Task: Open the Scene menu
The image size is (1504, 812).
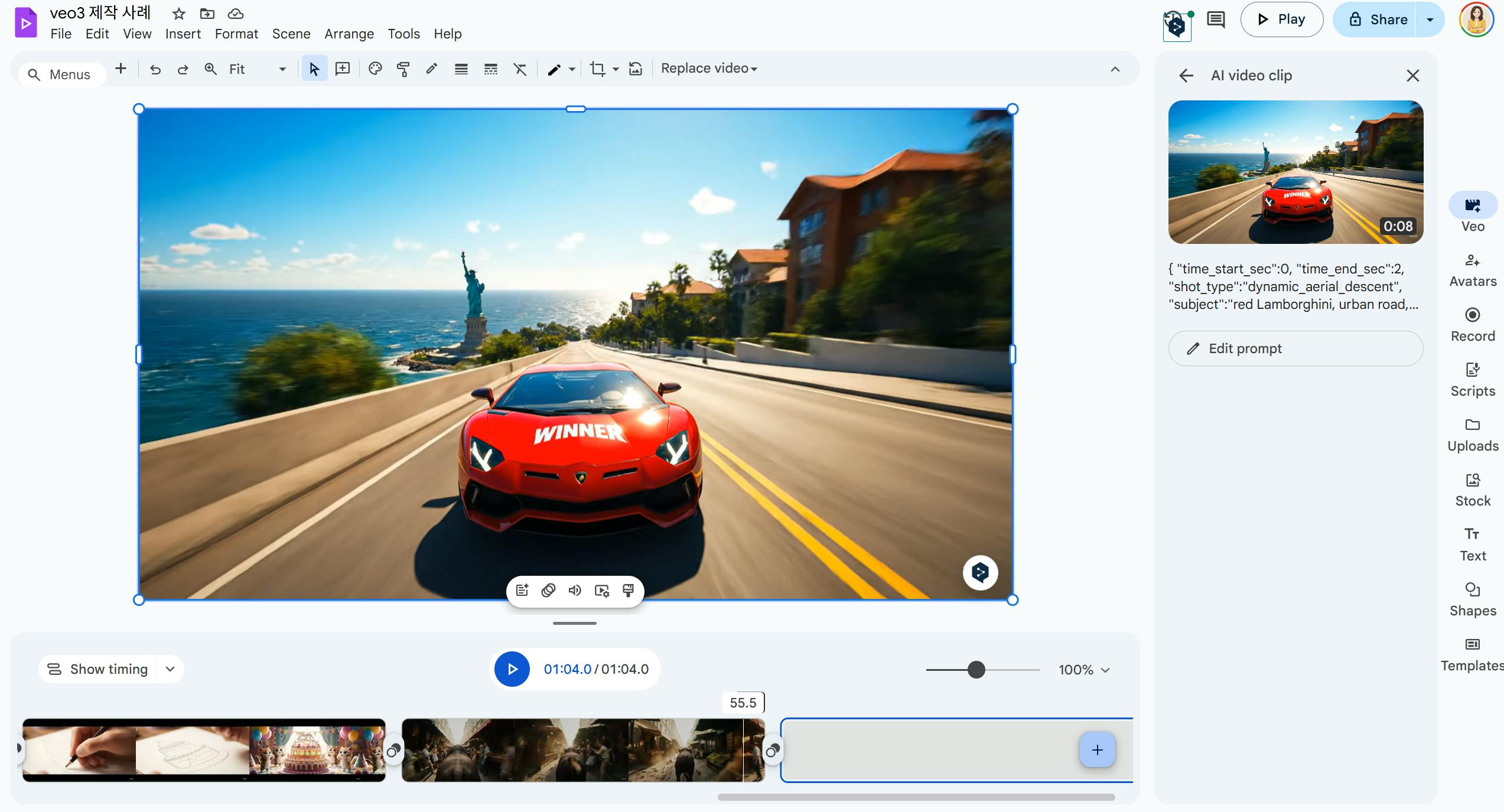Action: click(x=291, y=34)
